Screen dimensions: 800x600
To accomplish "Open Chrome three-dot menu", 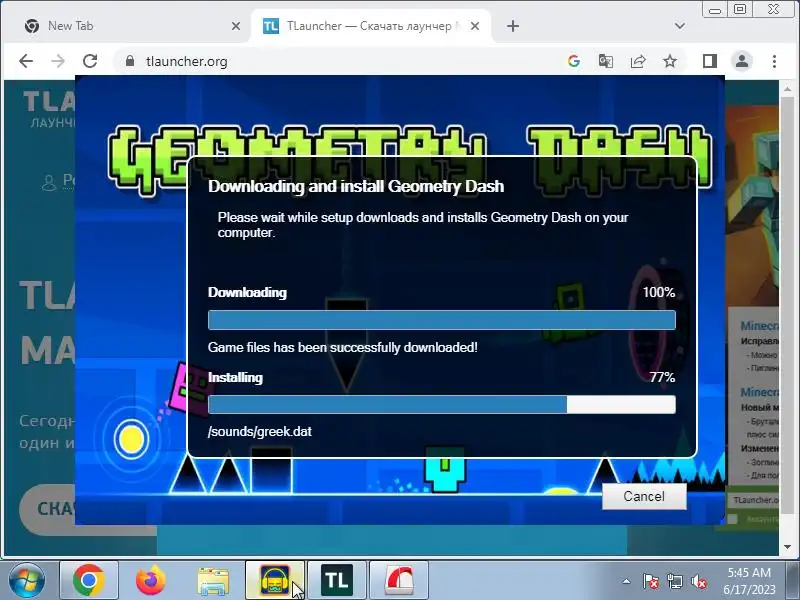I will pos(774,61).
